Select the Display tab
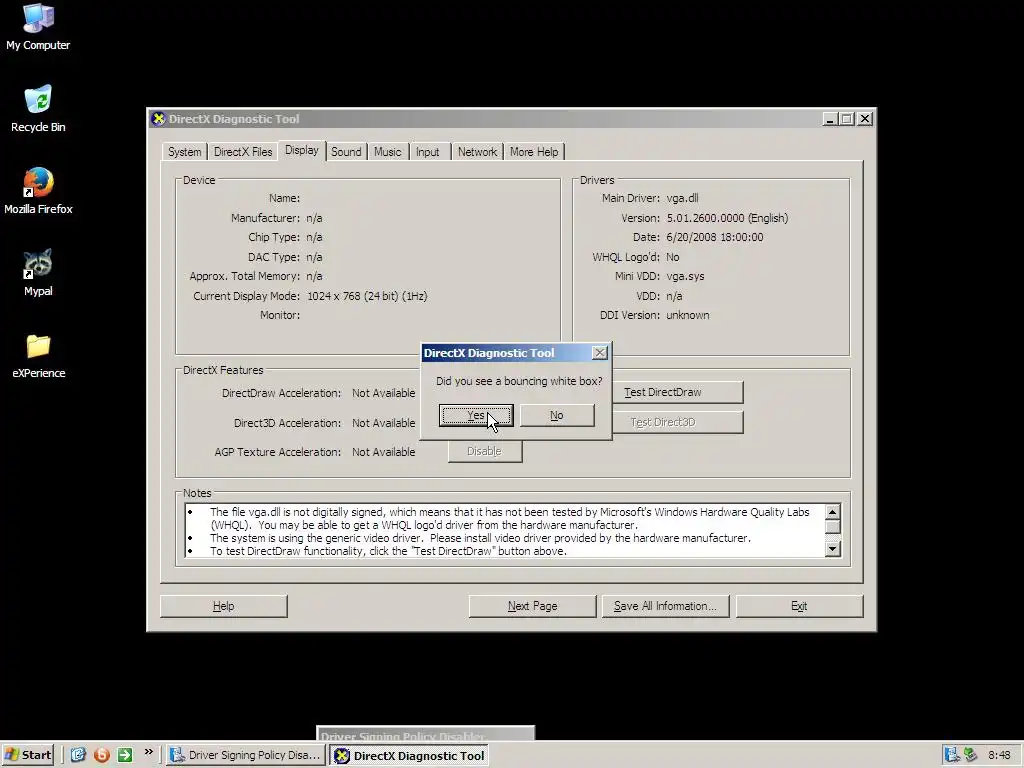Viewport: 1024px width, 768px height. [302, 150]
